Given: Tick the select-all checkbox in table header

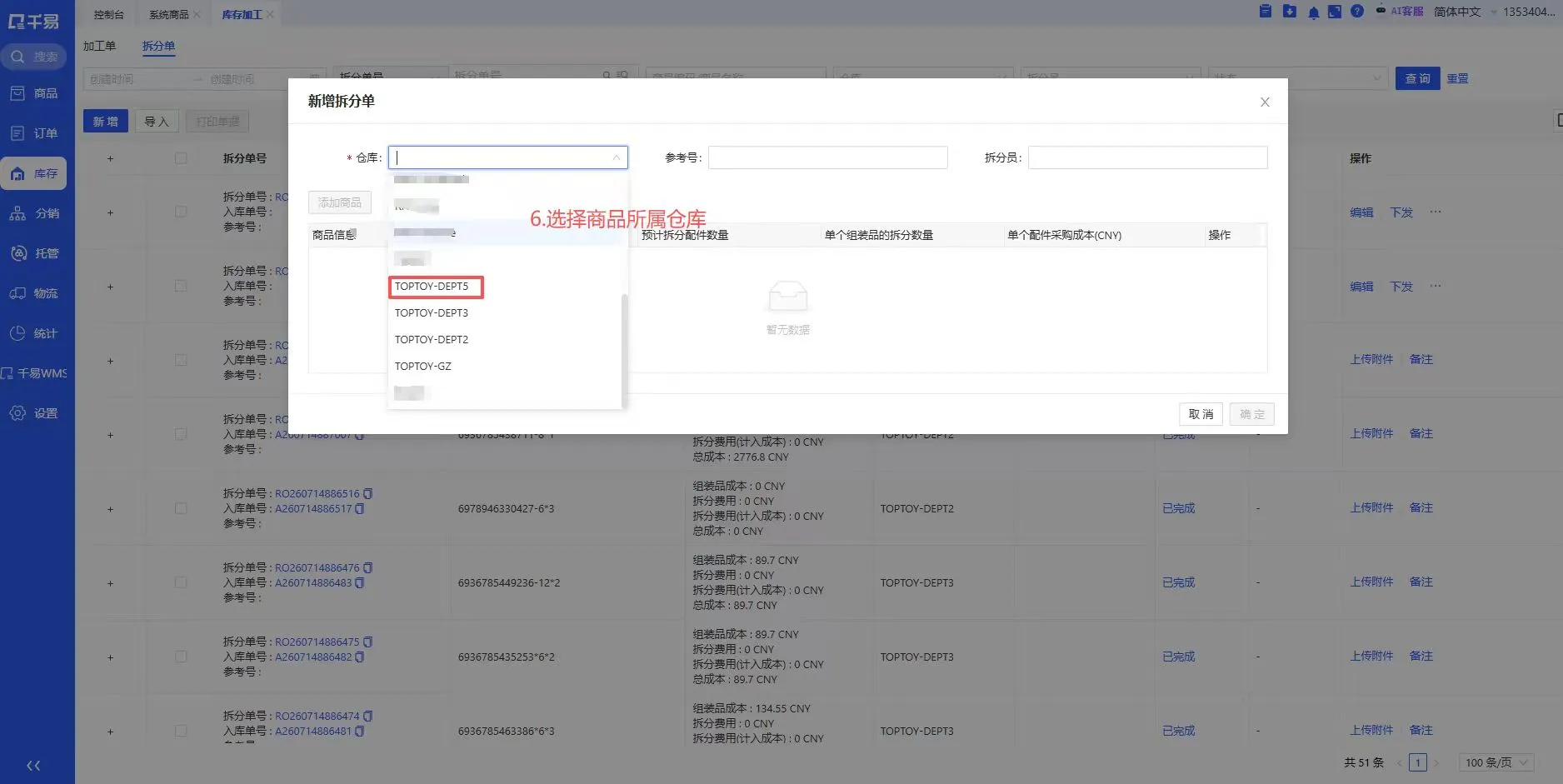Looking at the screenshot, I should 181,158.
